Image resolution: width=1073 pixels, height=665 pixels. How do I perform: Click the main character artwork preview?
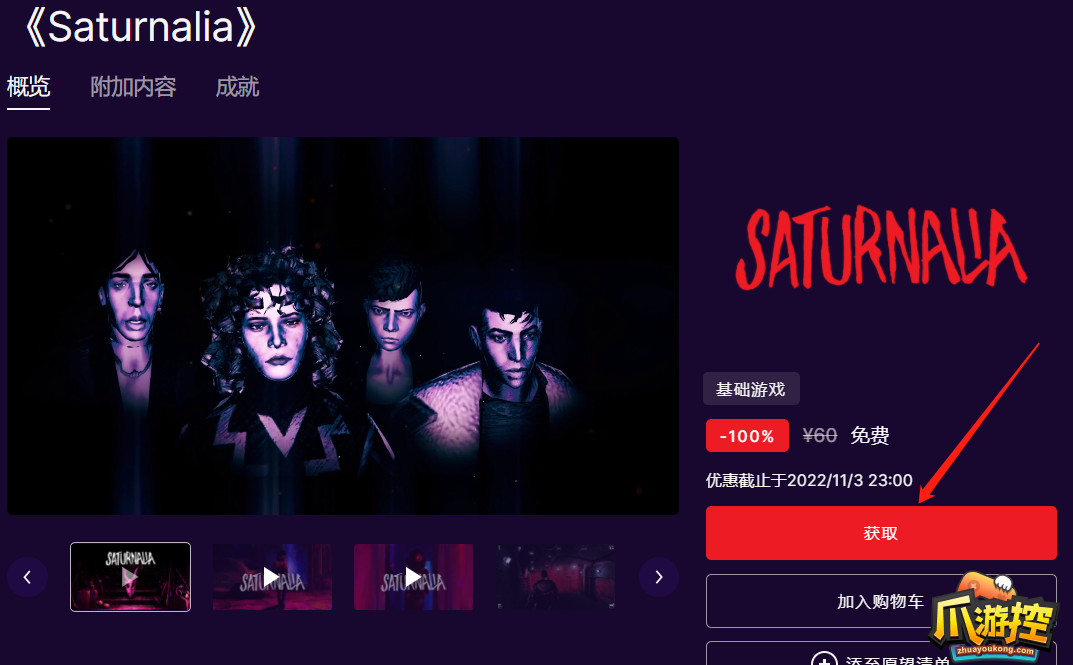pos(343,326)
